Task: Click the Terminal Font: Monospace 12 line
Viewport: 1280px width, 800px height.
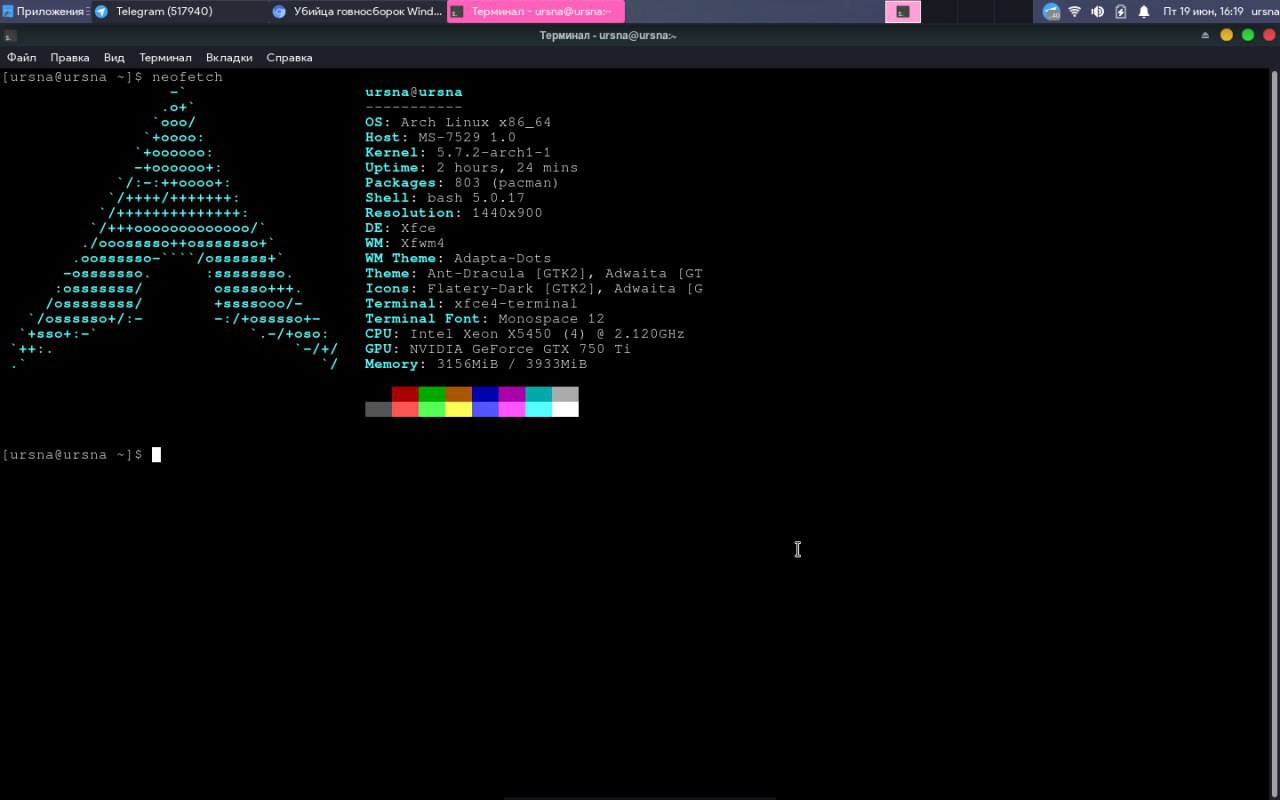Action: [485, 319]
